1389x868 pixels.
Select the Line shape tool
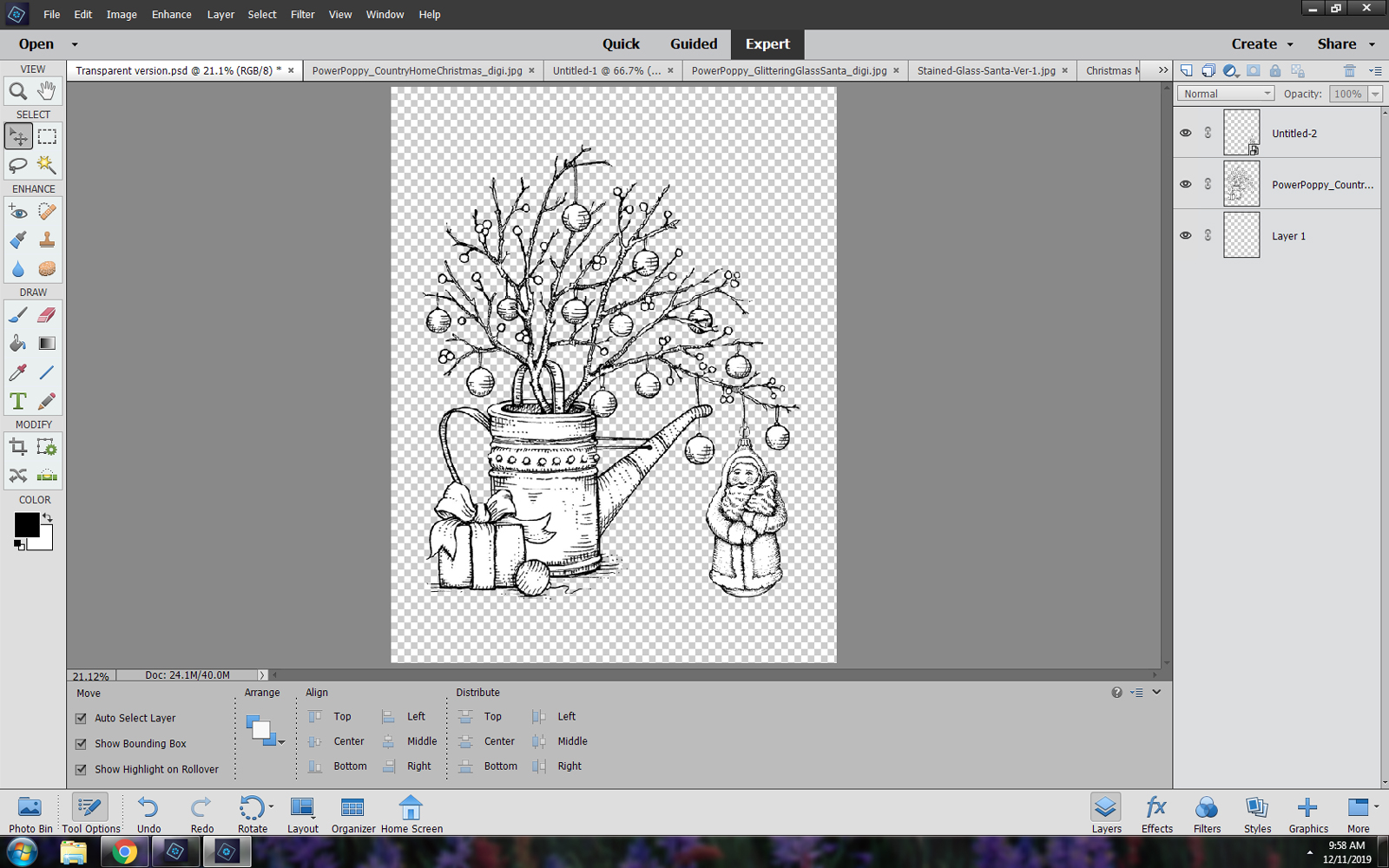47,372
